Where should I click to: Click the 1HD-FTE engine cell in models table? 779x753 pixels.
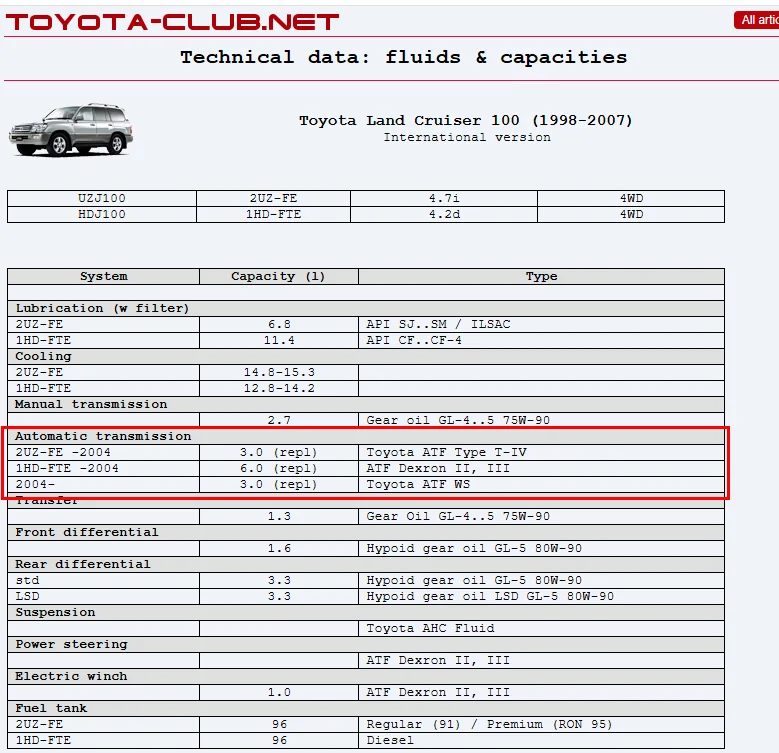tap(275, 214)
